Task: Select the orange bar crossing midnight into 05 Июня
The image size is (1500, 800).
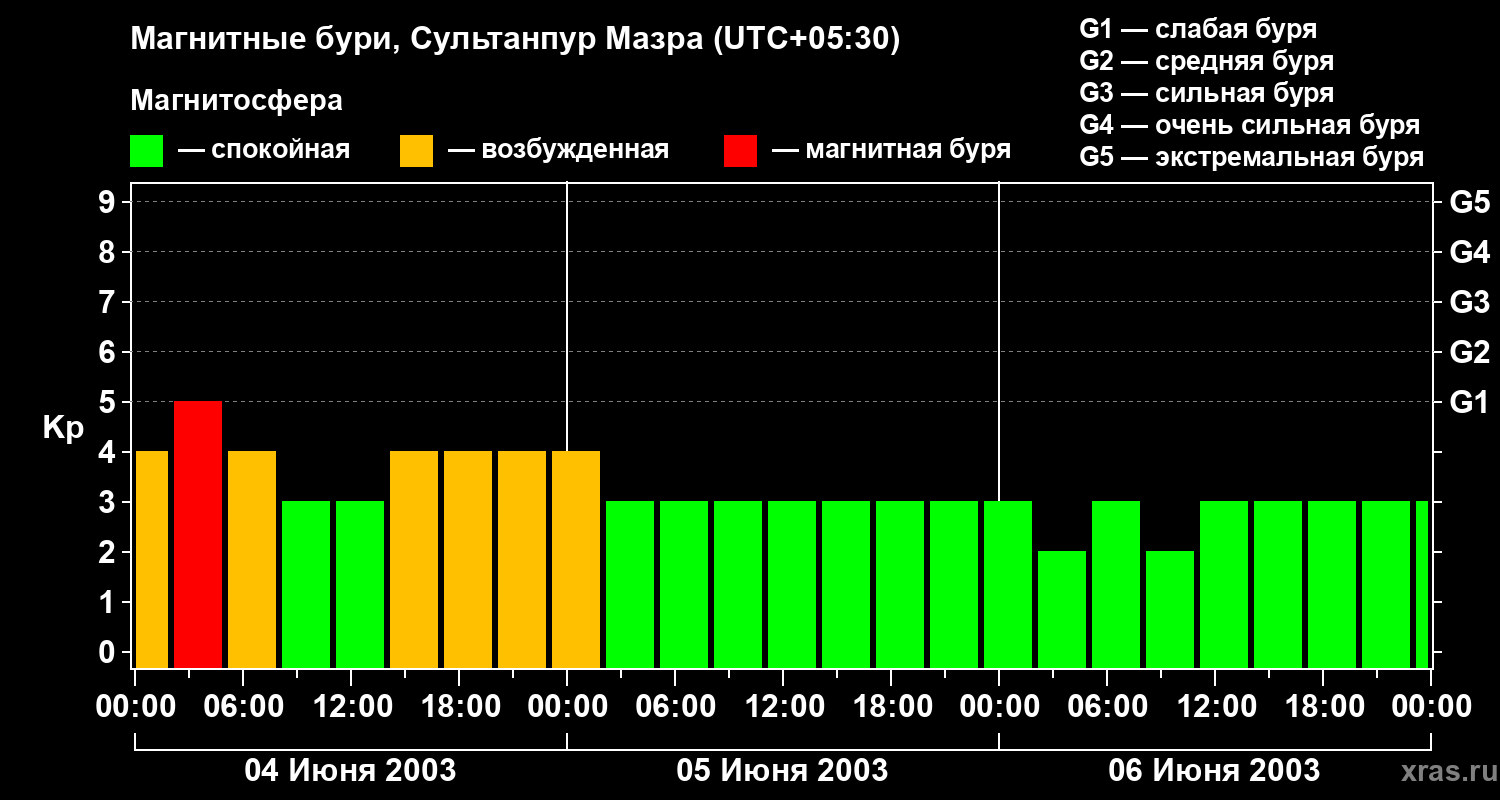Action: tap(576, 559)
